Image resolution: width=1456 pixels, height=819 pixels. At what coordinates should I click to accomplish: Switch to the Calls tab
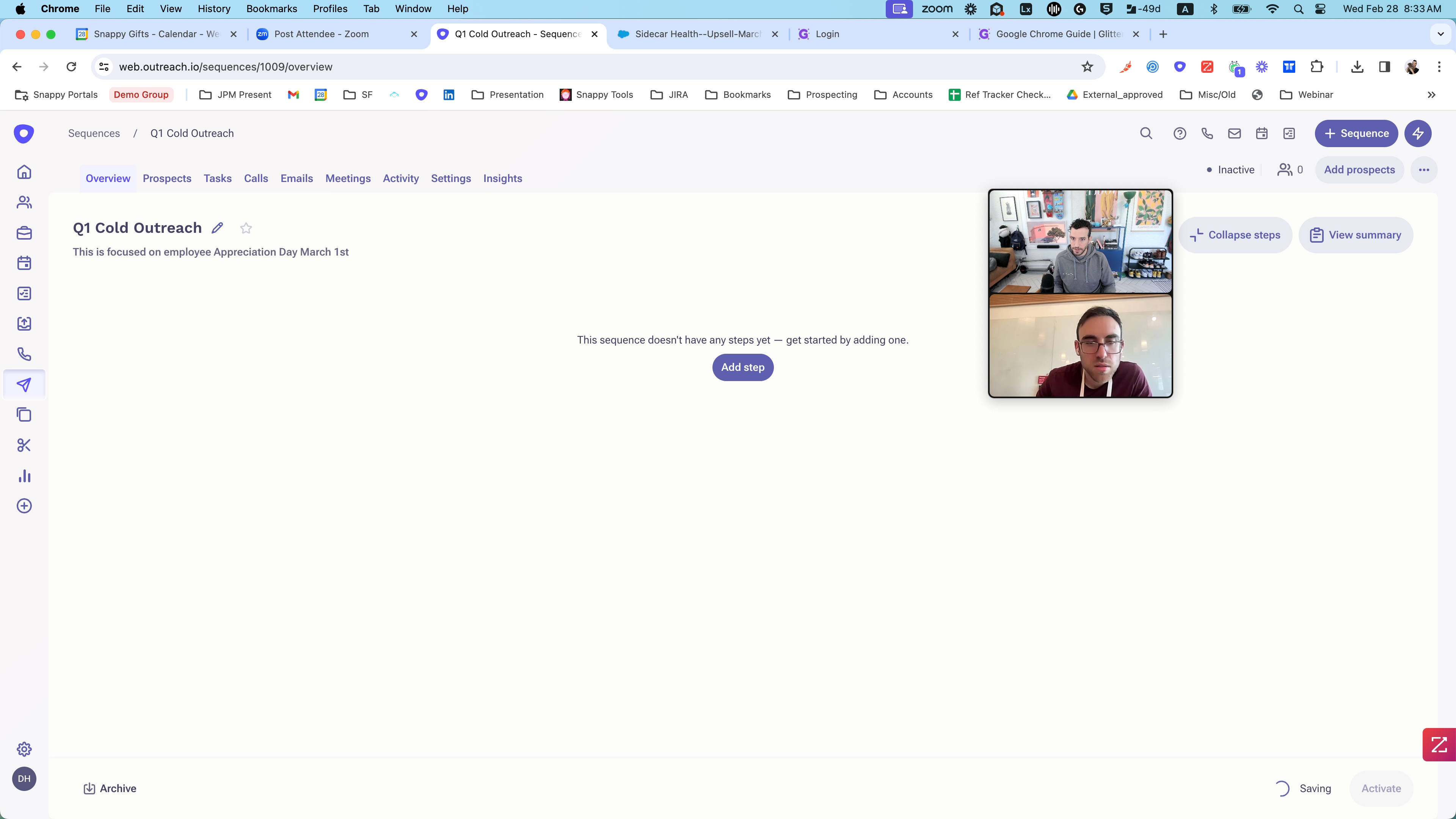(256, 179)
